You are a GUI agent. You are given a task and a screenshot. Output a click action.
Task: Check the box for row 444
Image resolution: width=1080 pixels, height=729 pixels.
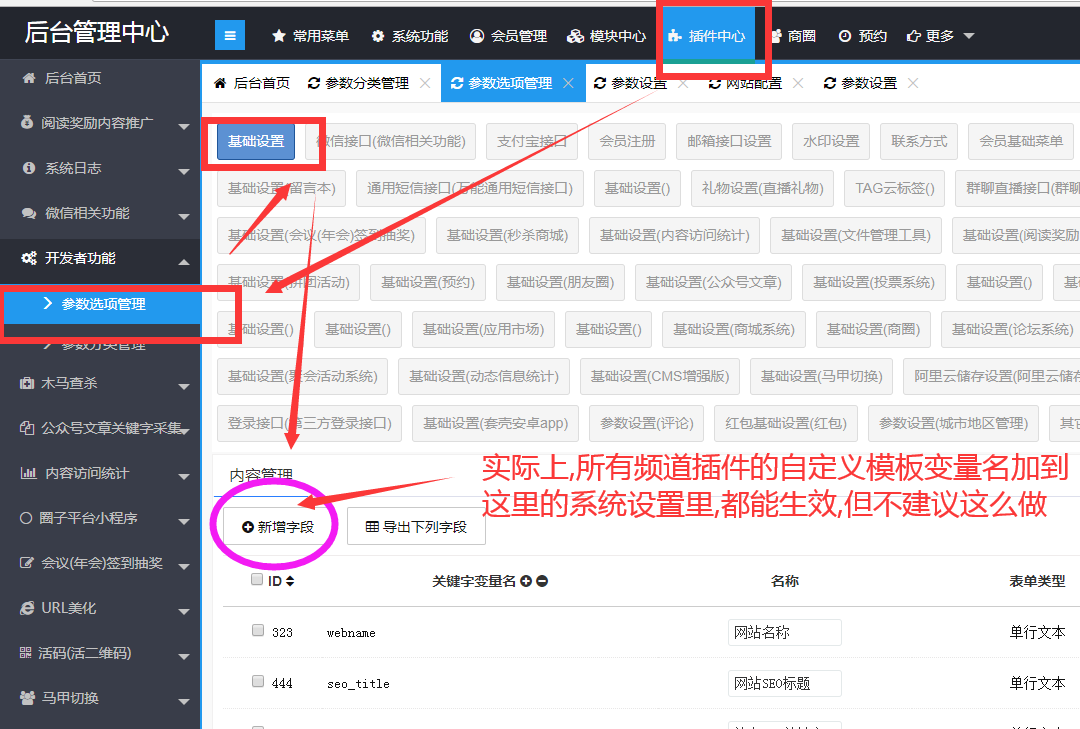pyautogui.click(x=258, y=682)
